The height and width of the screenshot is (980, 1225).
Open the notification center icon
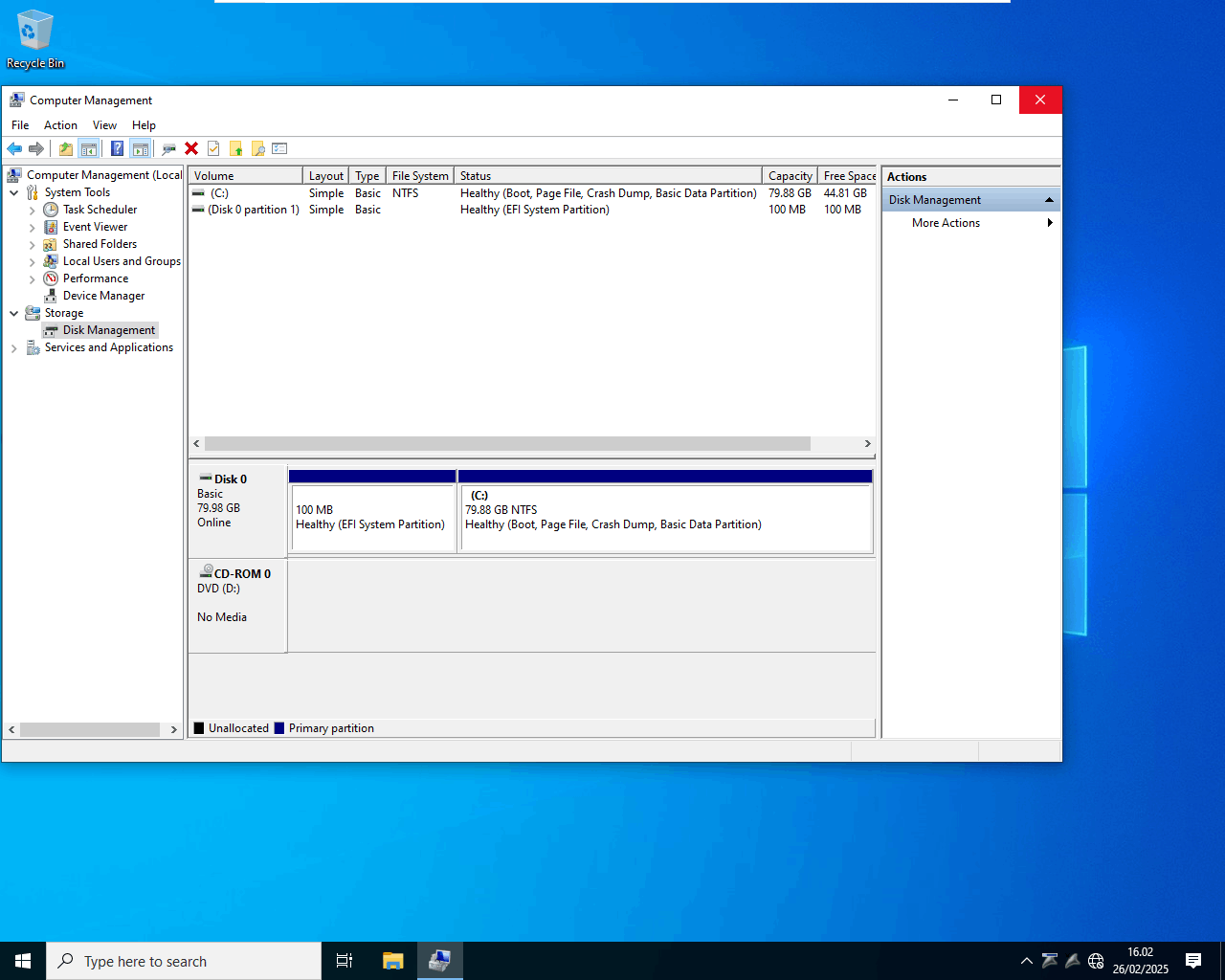click(x=1193, y=961)
